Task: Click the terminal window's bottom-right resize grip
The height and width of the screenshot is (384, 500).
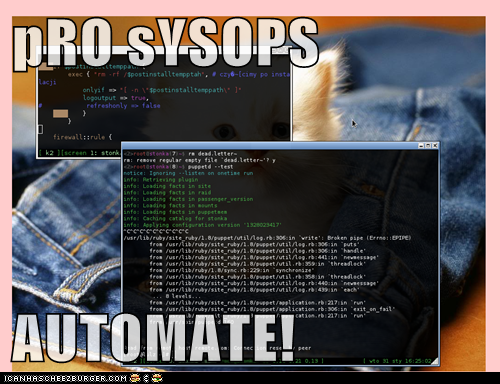Action: tap(435, 361)
